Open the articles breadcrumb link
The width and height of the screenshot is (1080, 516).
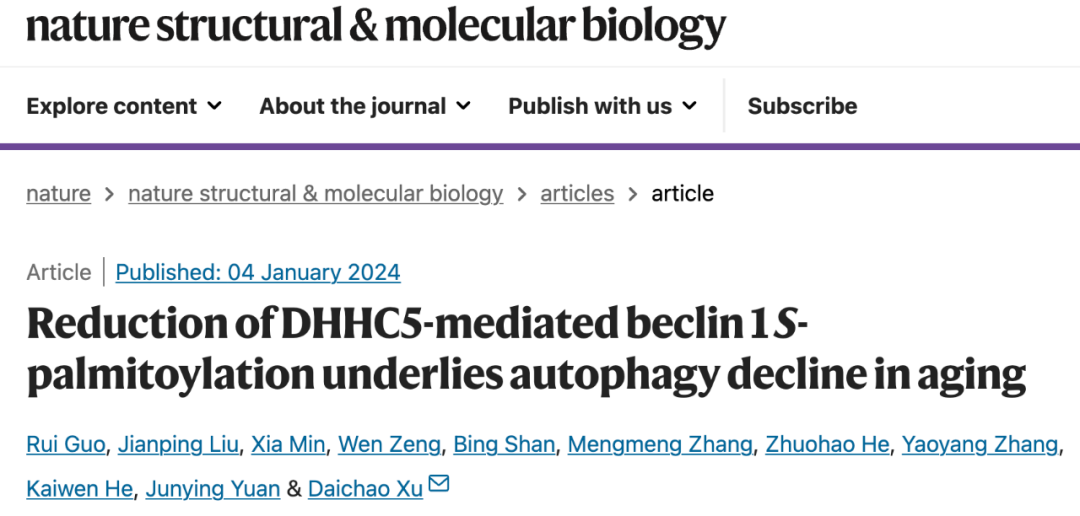coord(577,193)
